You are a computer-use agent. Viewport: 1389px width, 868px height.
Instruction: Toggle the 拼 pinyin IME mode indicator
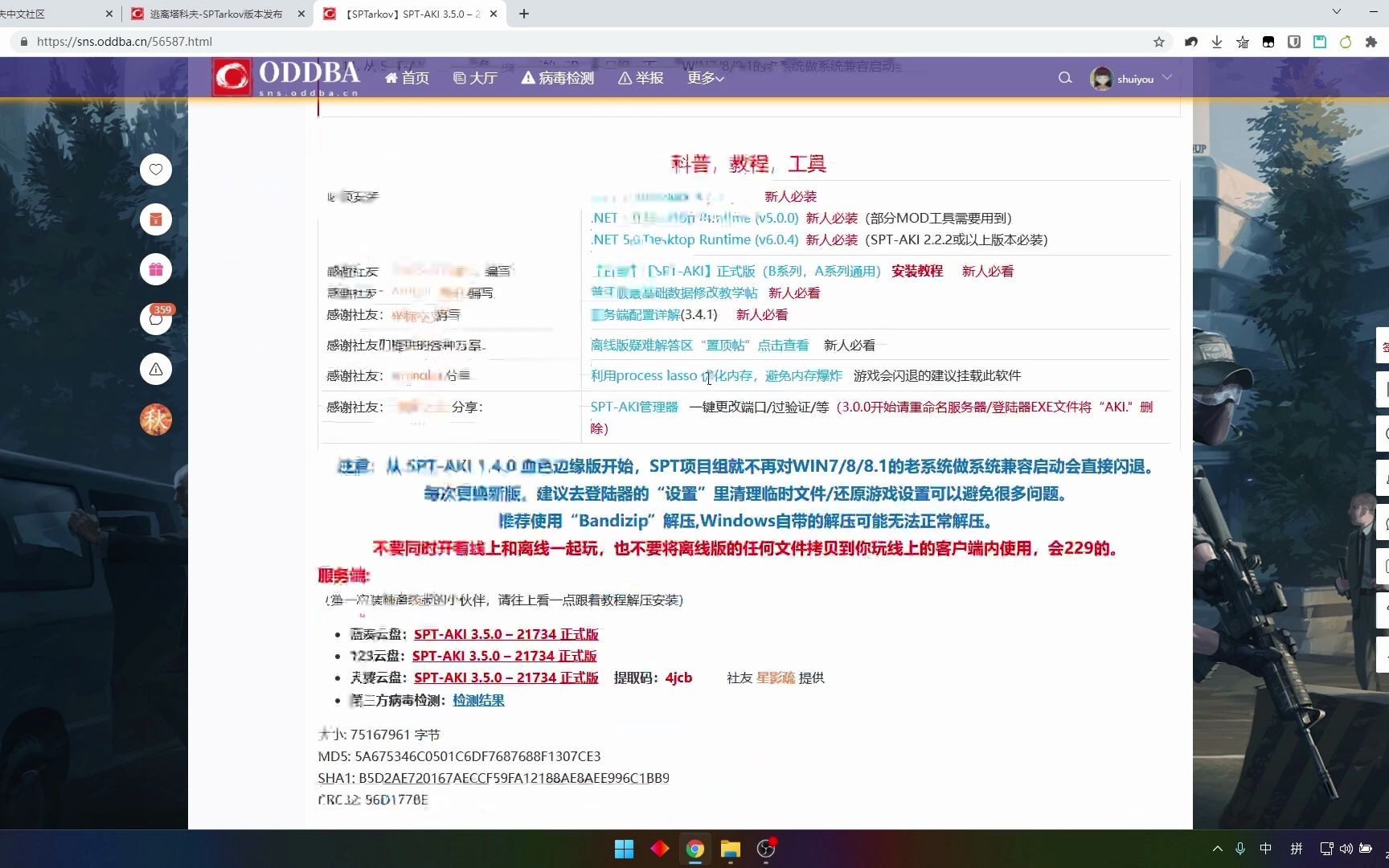point(1297,849)
